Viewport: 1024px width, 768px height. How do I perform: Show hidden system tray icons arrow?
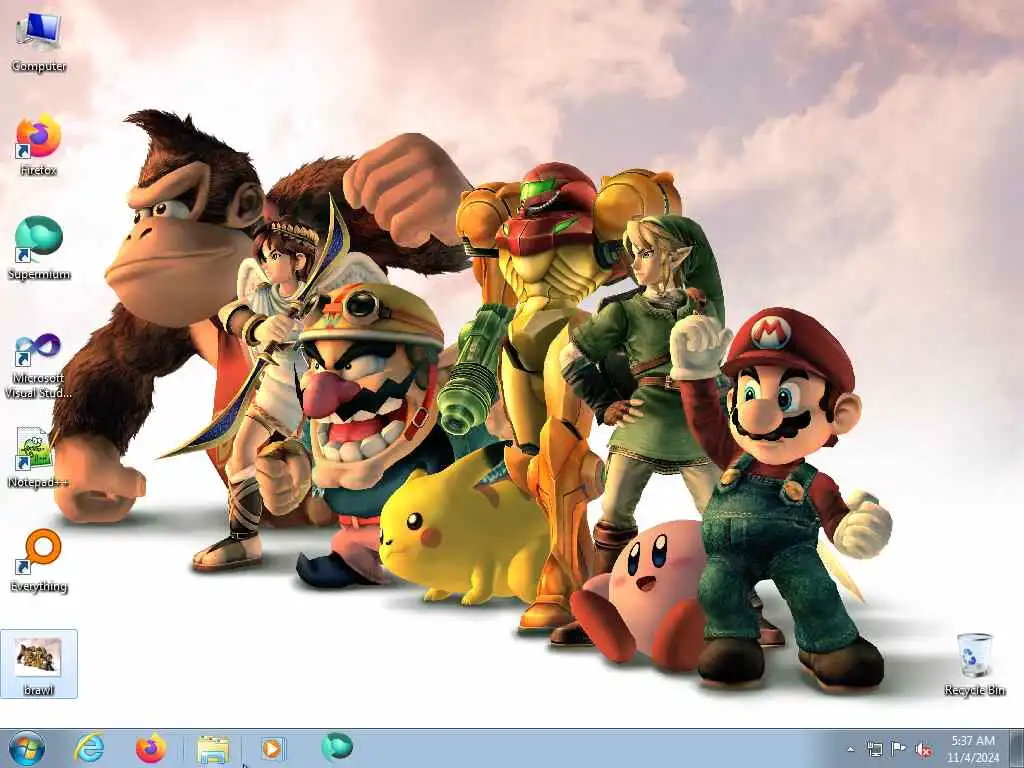(x=850, y=750)
